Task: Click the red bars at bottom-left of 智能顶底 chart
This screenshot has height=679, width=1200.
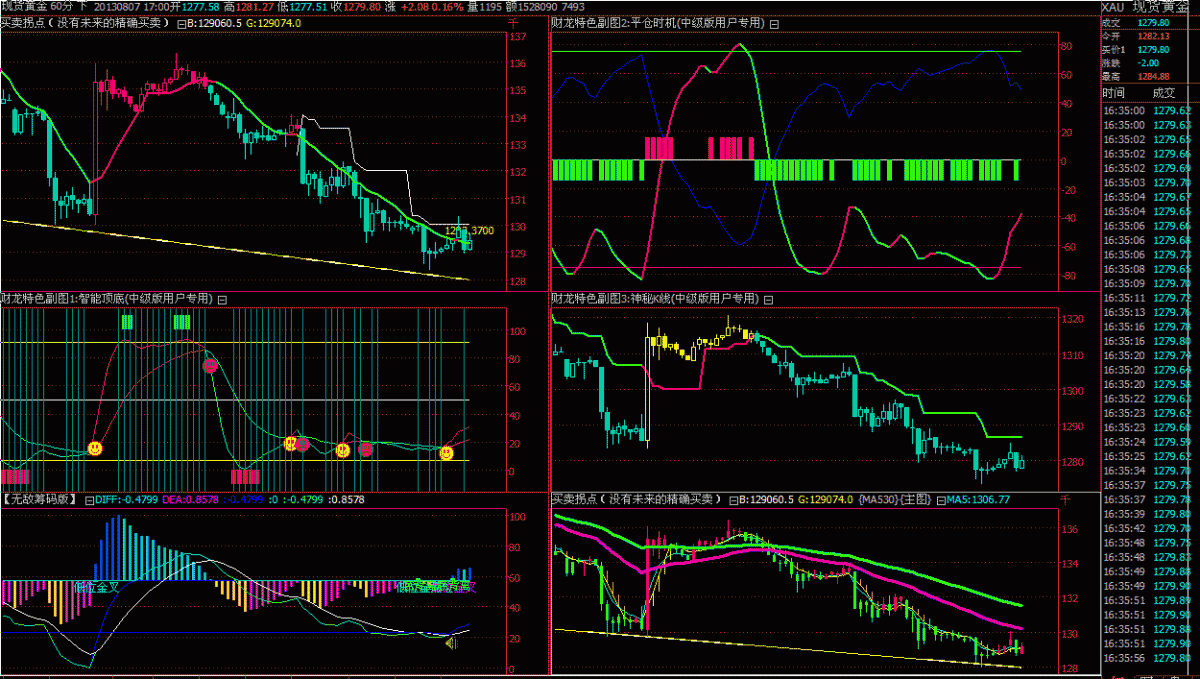Action: click(x=16, y=475)
